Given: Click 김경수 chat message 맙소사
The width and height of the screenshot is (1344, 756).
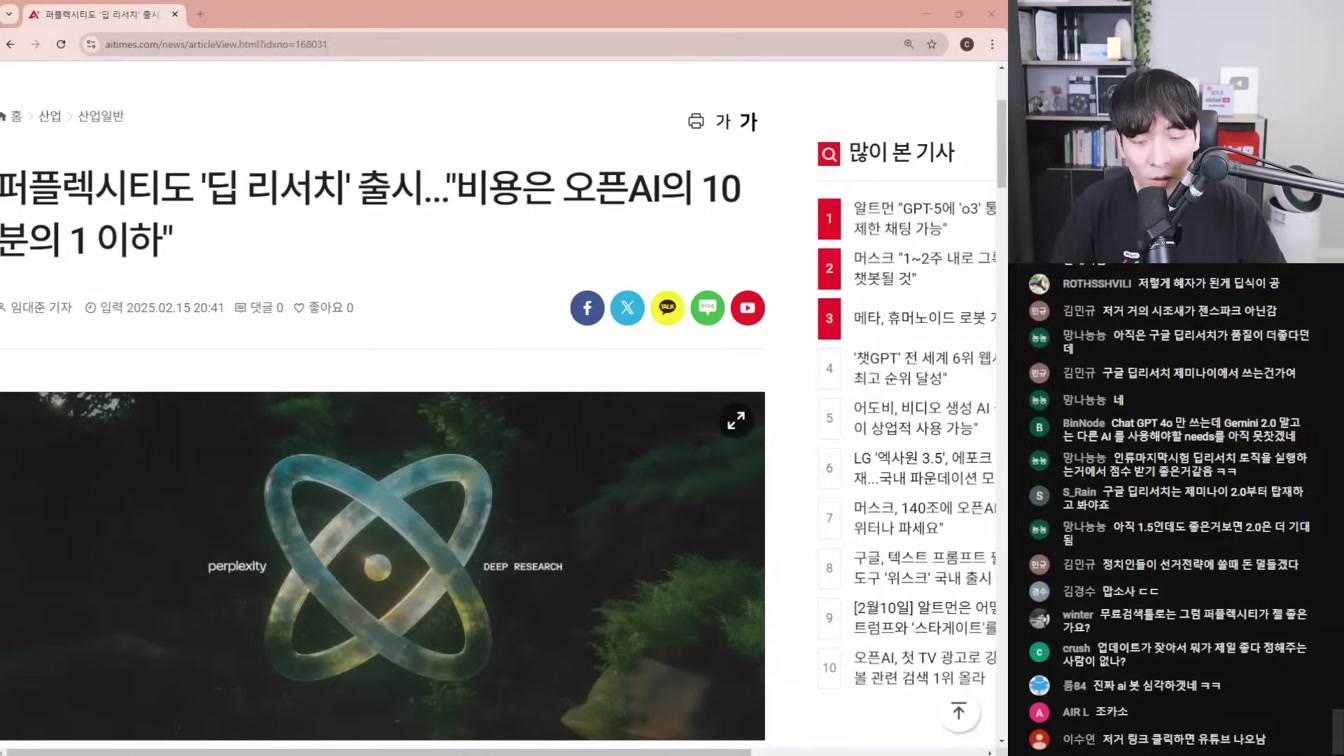Looking at the screenshot, I should tap(1111, 591).
